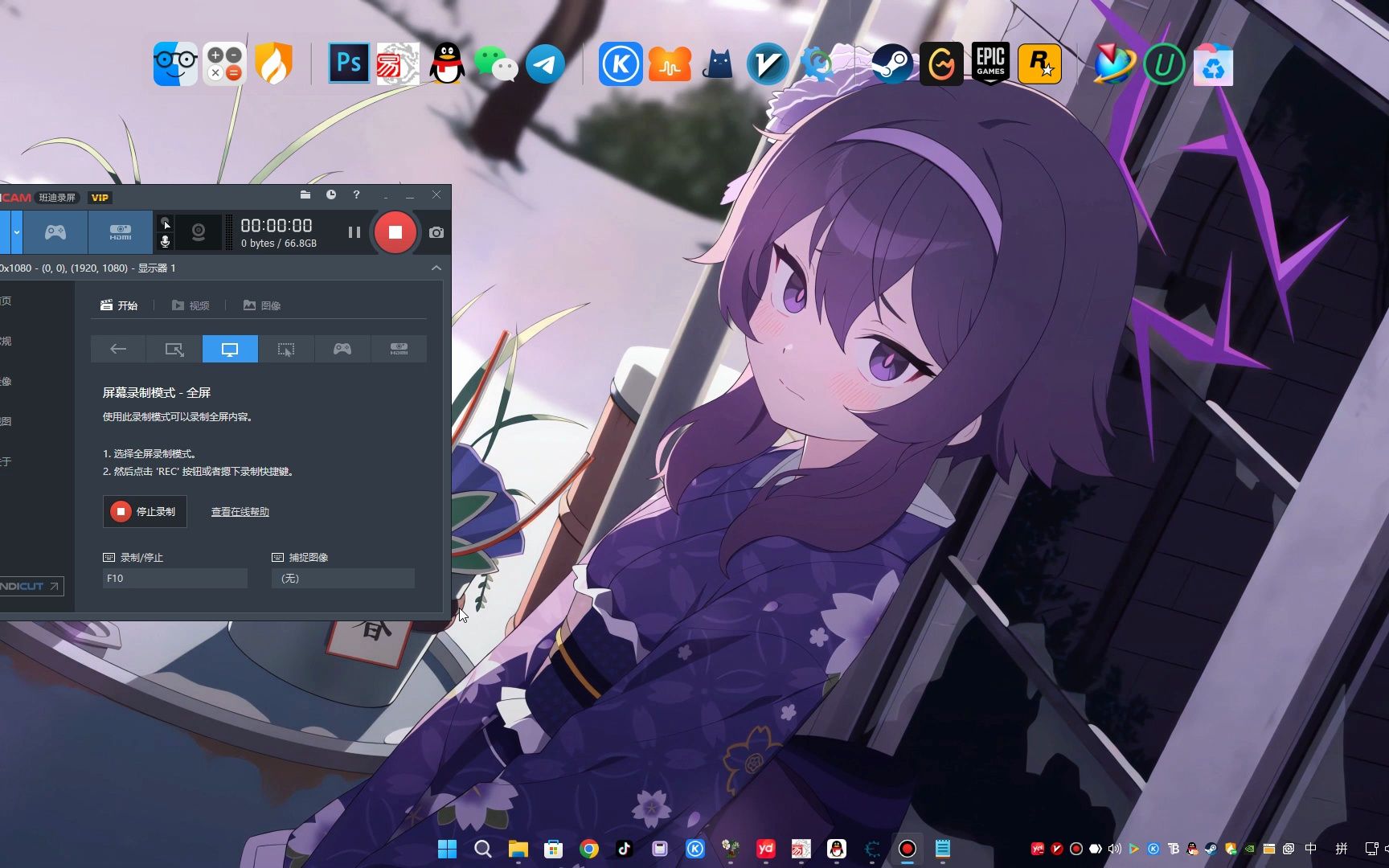This screenshot has height=868, width=1389.
Task: Collapse the panel with the chevron up
Action: (x=436, y=268)
